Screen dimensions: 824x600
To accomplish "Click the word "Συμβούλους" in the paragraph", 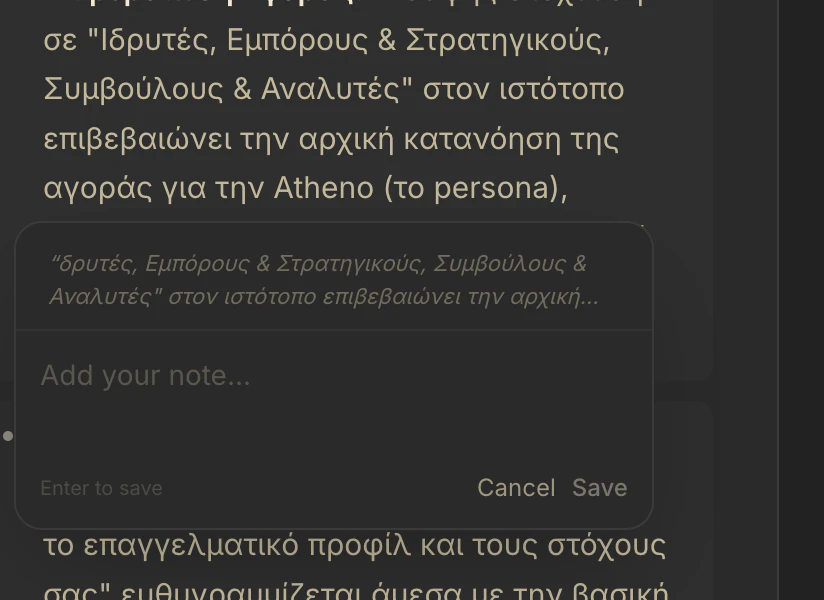I will [x=133, y=89].
